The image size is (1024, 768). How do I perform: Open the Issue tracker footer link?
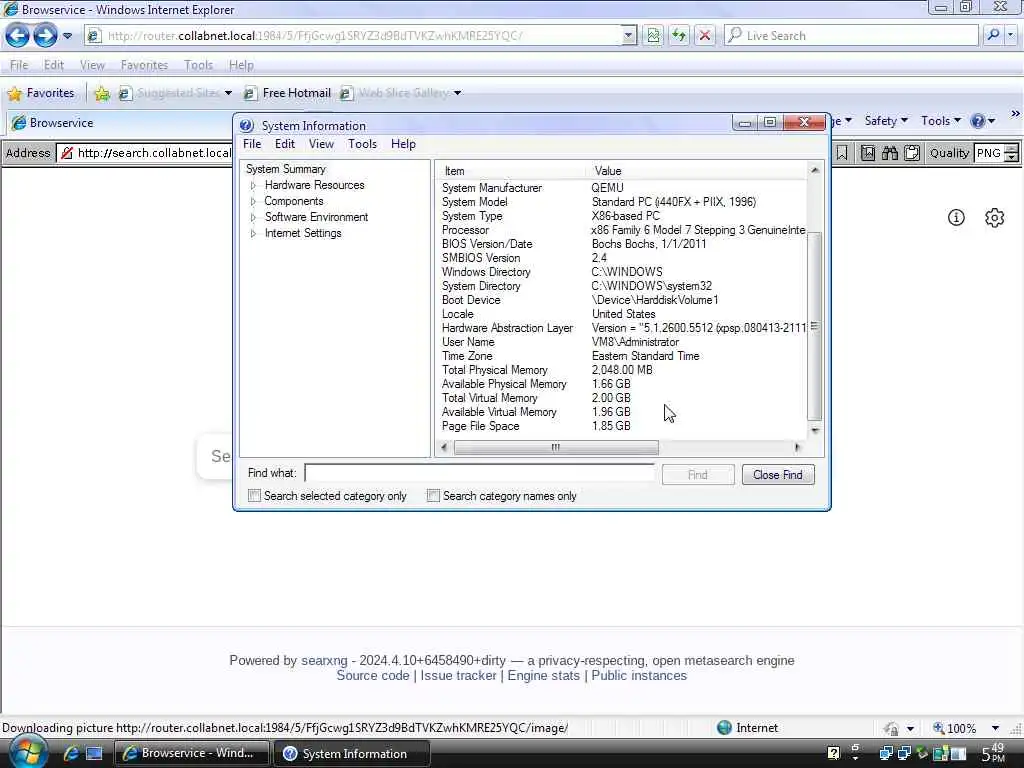click(x=458, y=676)
